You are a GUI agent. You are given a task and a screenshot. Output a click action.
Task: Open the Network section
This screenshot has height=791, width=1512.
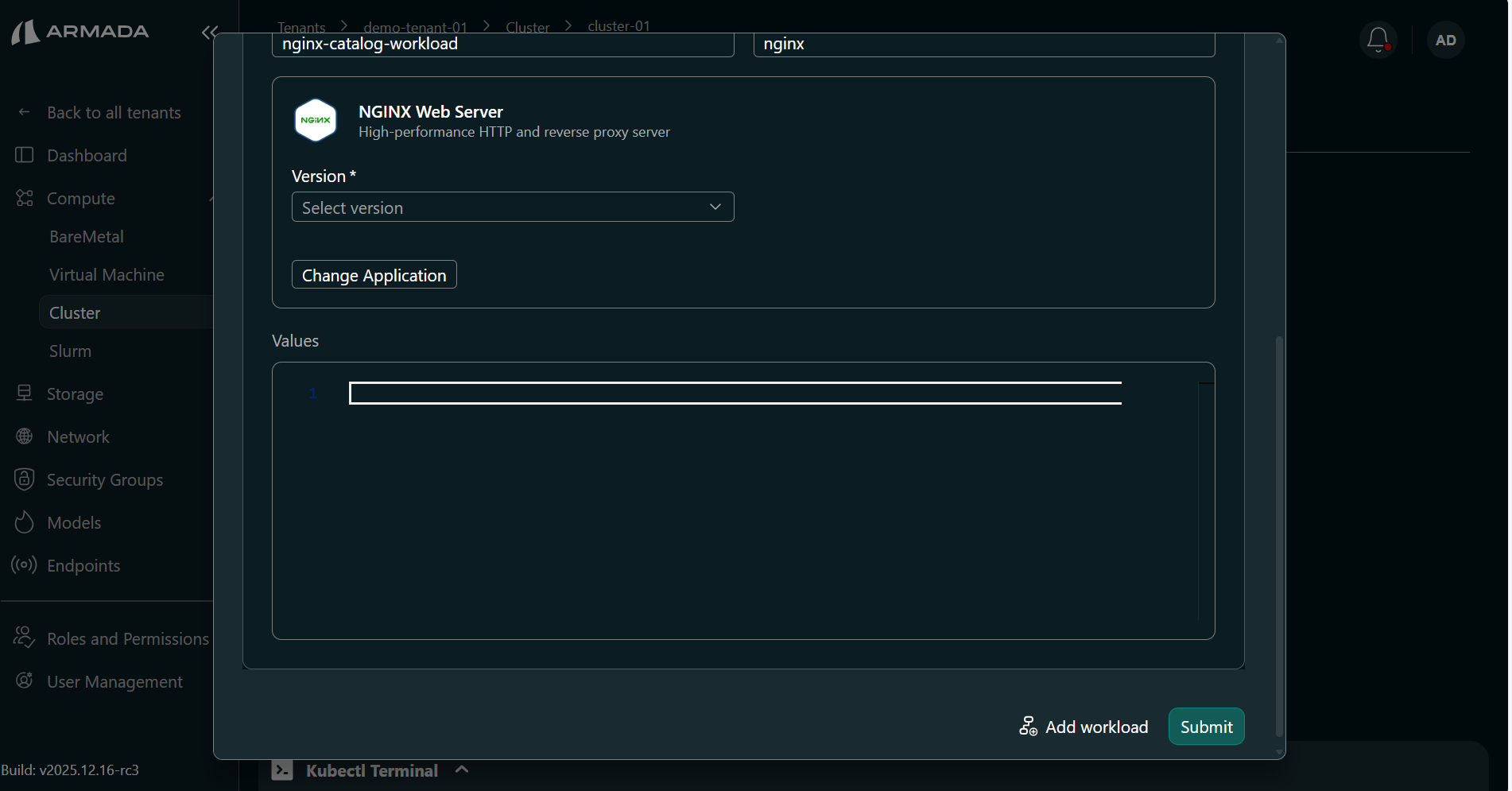78,436
